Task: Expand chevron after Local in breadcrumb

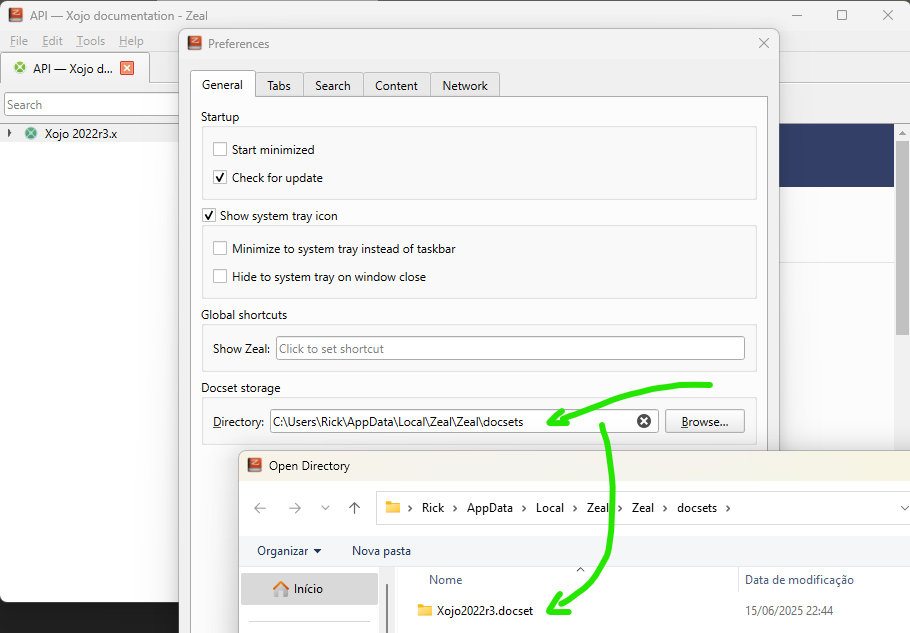Action: coord(575,508)
